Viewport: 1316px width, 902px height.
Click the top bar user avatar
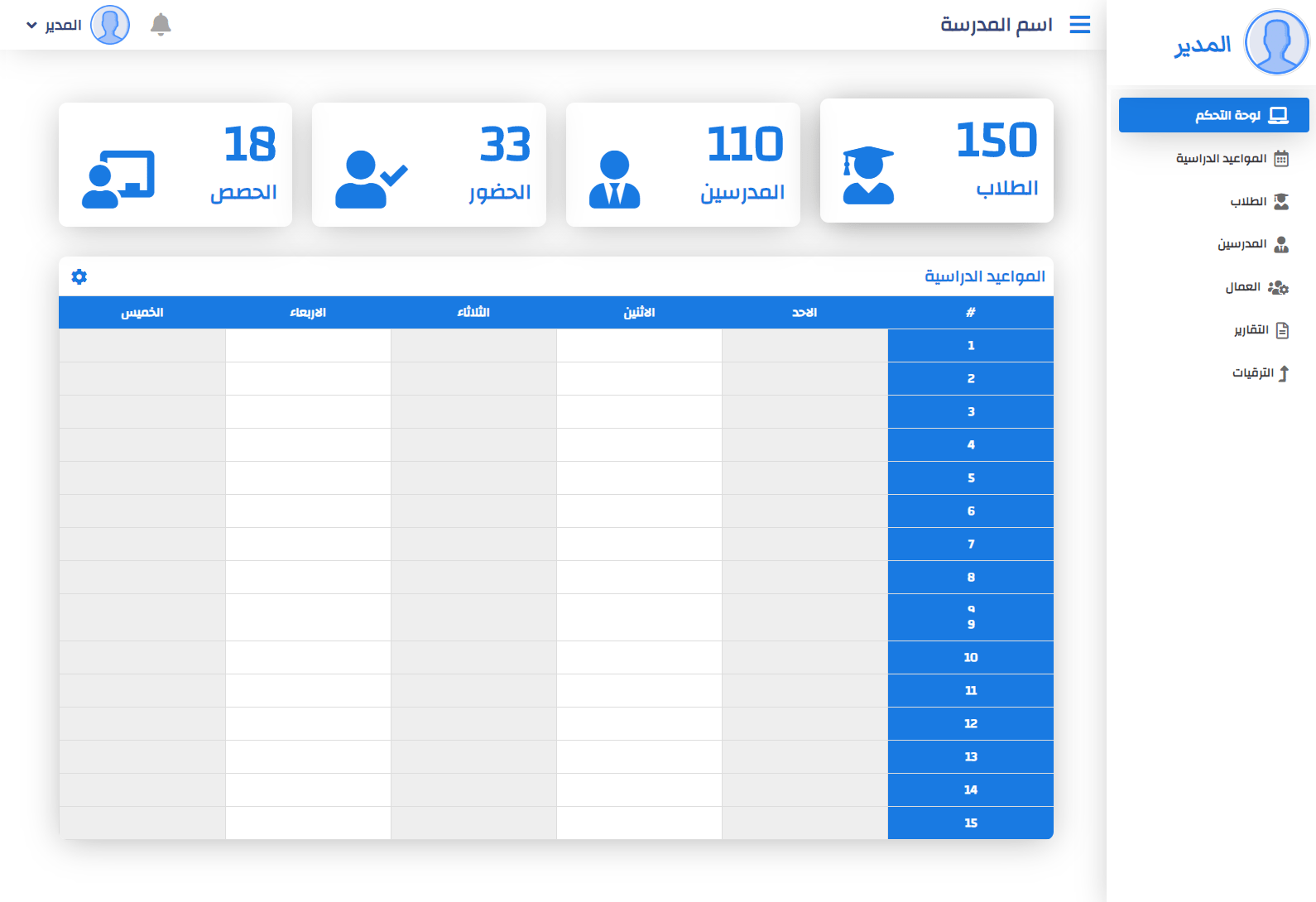tap(110, 25)
